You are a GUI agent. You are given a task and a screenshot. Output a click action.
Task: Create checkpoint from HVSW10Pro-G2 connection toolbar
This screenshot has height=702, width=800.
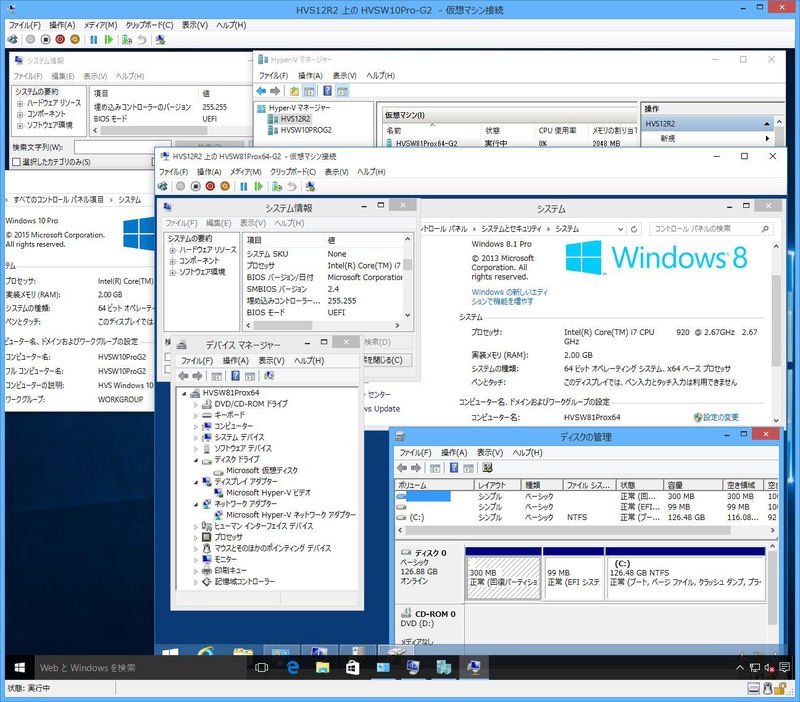tap(127, 39)
